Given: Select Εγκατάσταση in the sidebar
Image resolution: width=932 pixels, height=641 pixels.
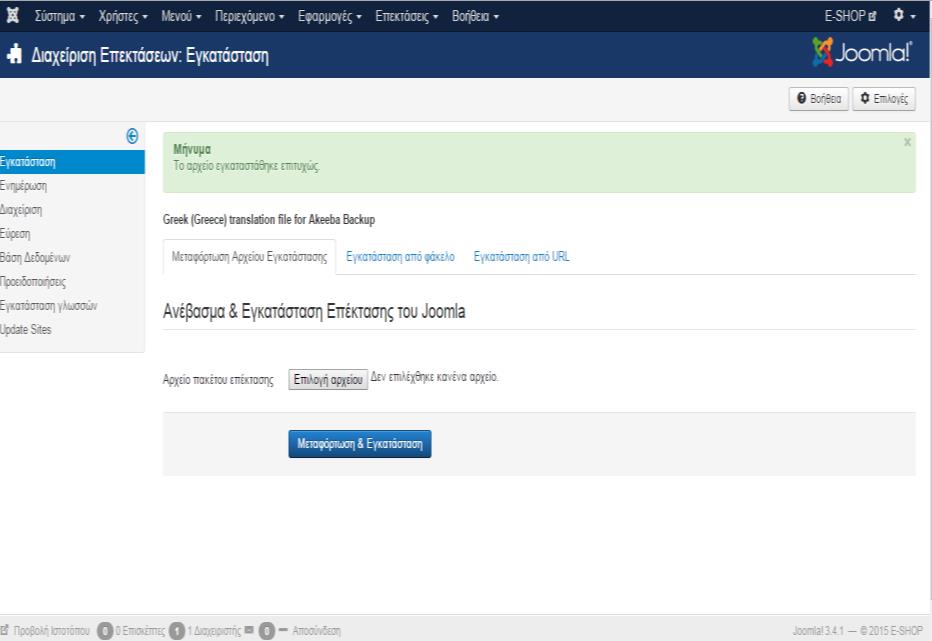Looking at the screenshot, I should (x=72, y=162).
